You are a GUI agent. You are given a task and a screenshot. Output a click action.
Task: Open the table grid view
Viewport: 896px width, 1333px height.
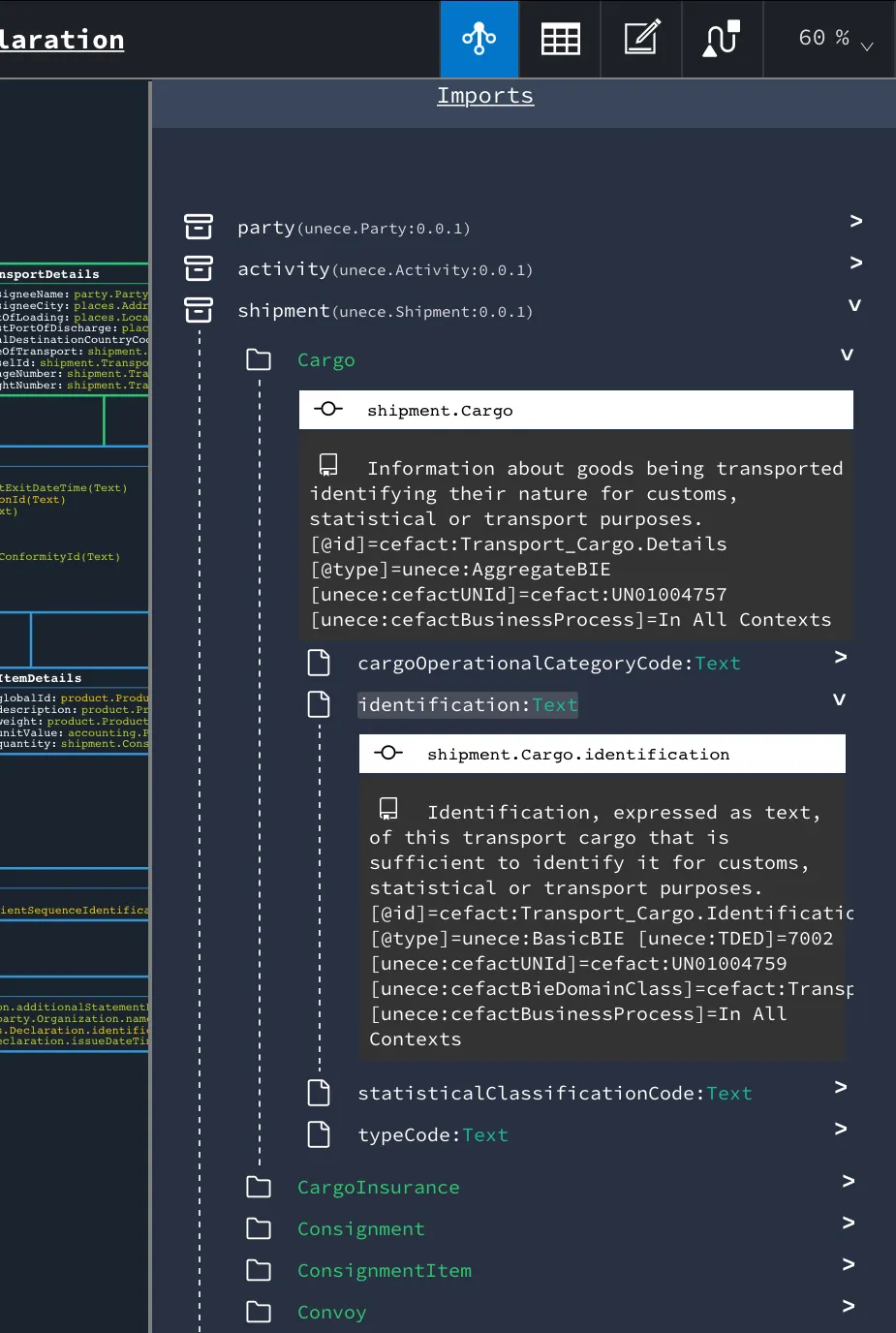[x=560, y=39]
